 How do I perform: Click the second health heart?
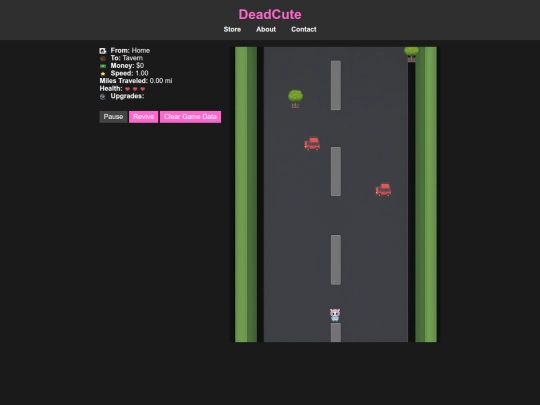tap(135, 89)
